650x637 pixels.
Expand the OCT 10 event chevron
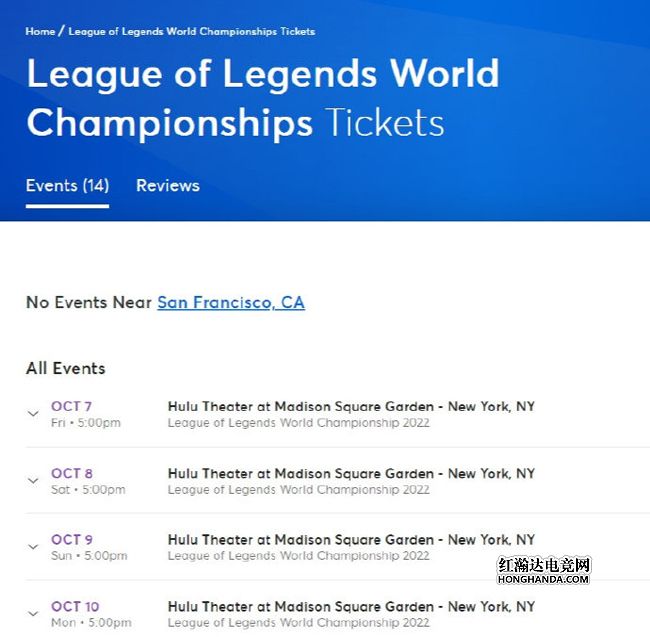(x=33, y=613)
